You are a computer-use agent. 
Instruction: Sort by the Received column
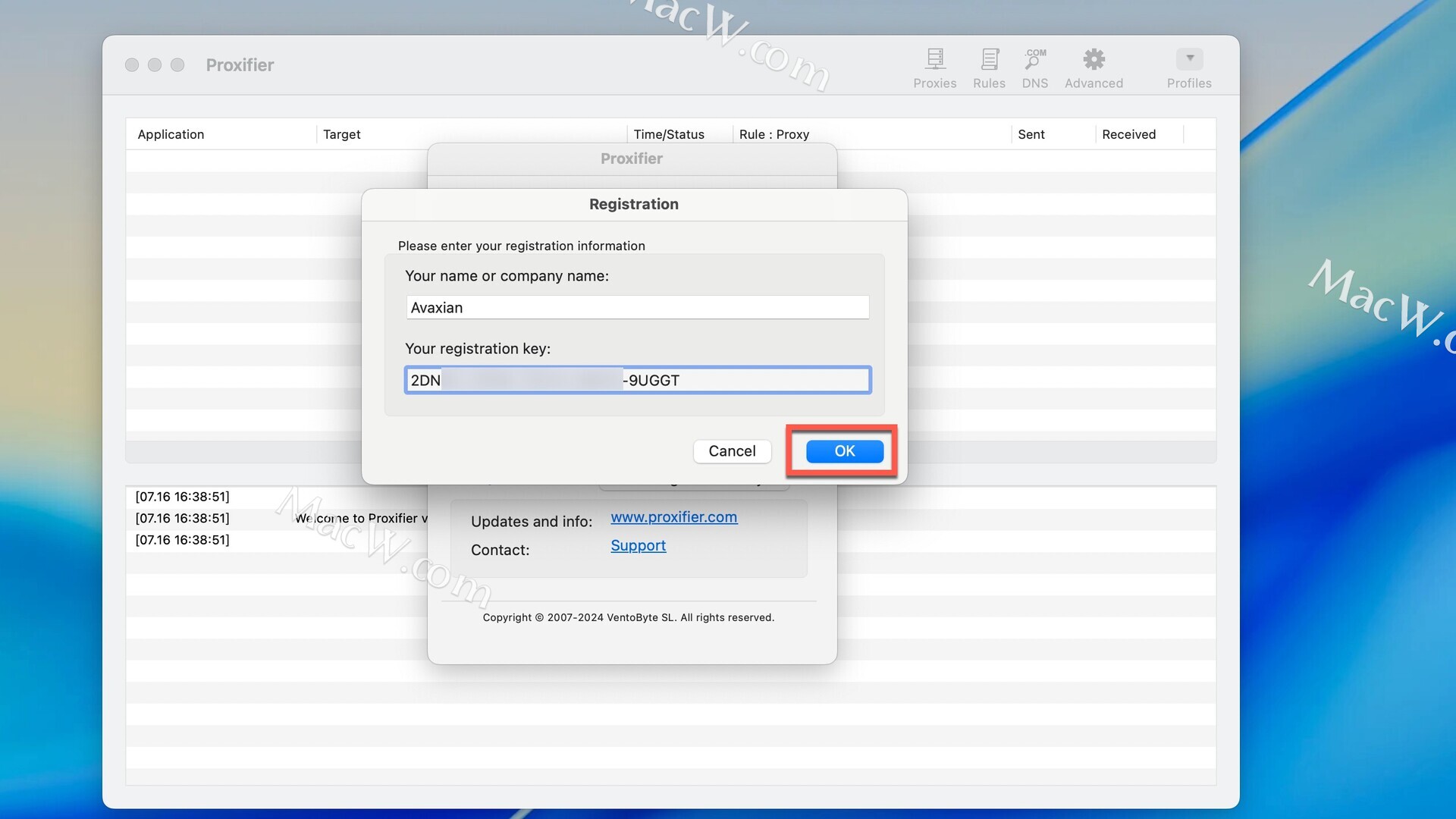[x=1128, y=134]
